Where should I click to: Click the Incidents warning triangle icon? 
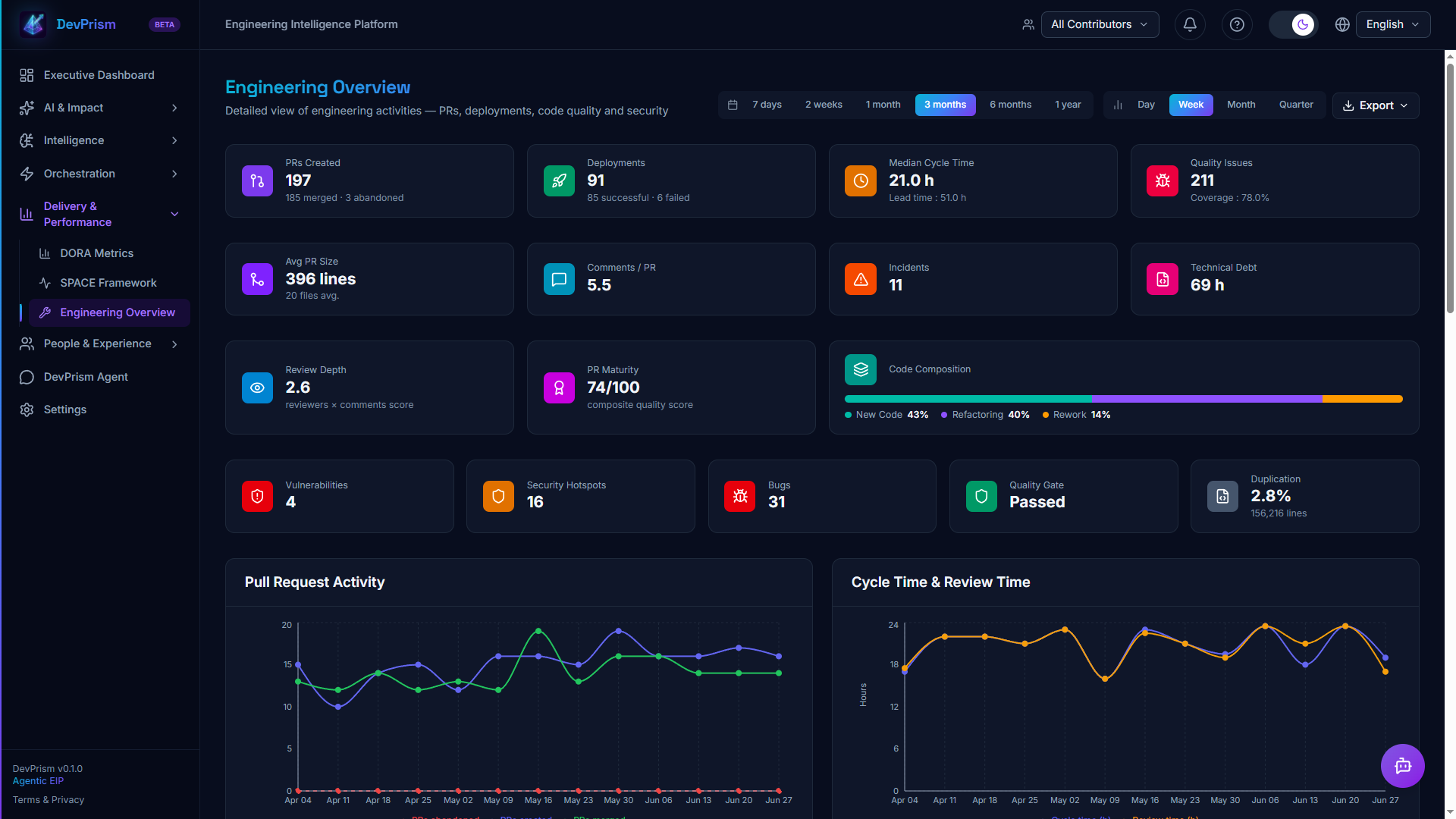point(861,279)
